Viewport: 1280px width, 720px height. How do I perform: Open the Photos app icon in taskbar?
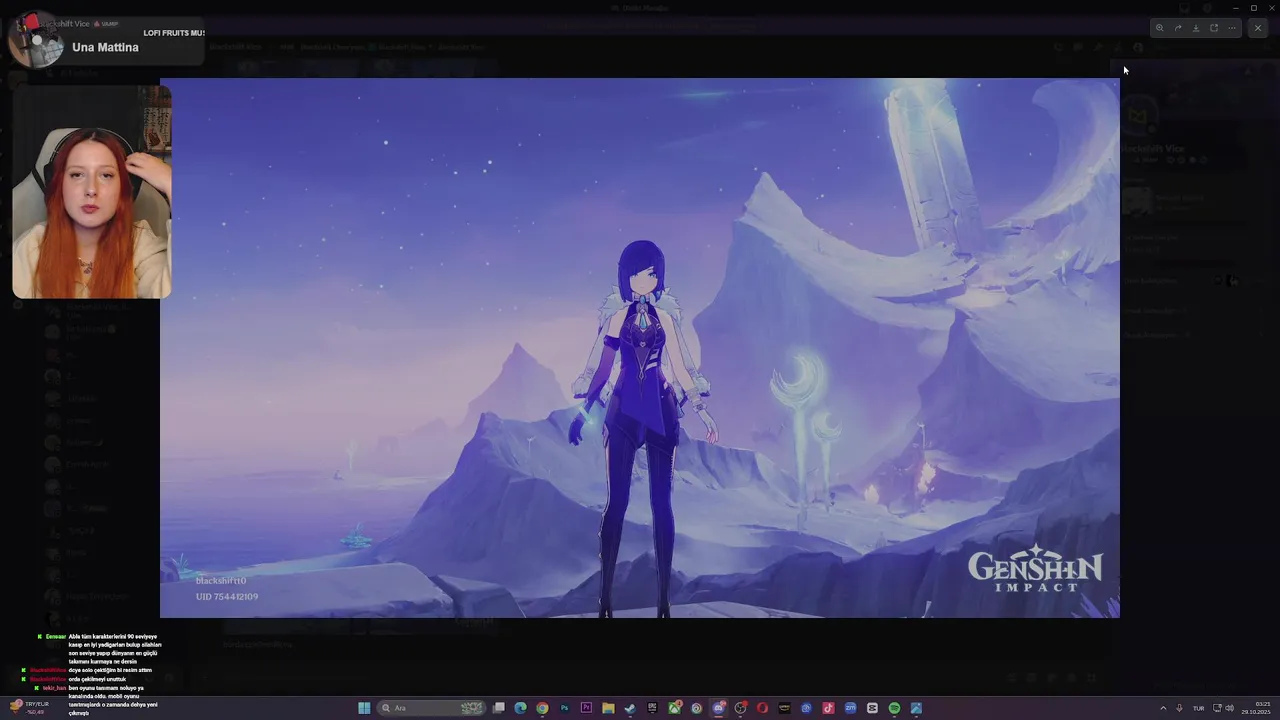pyautogui.click(x=916, y=708)
